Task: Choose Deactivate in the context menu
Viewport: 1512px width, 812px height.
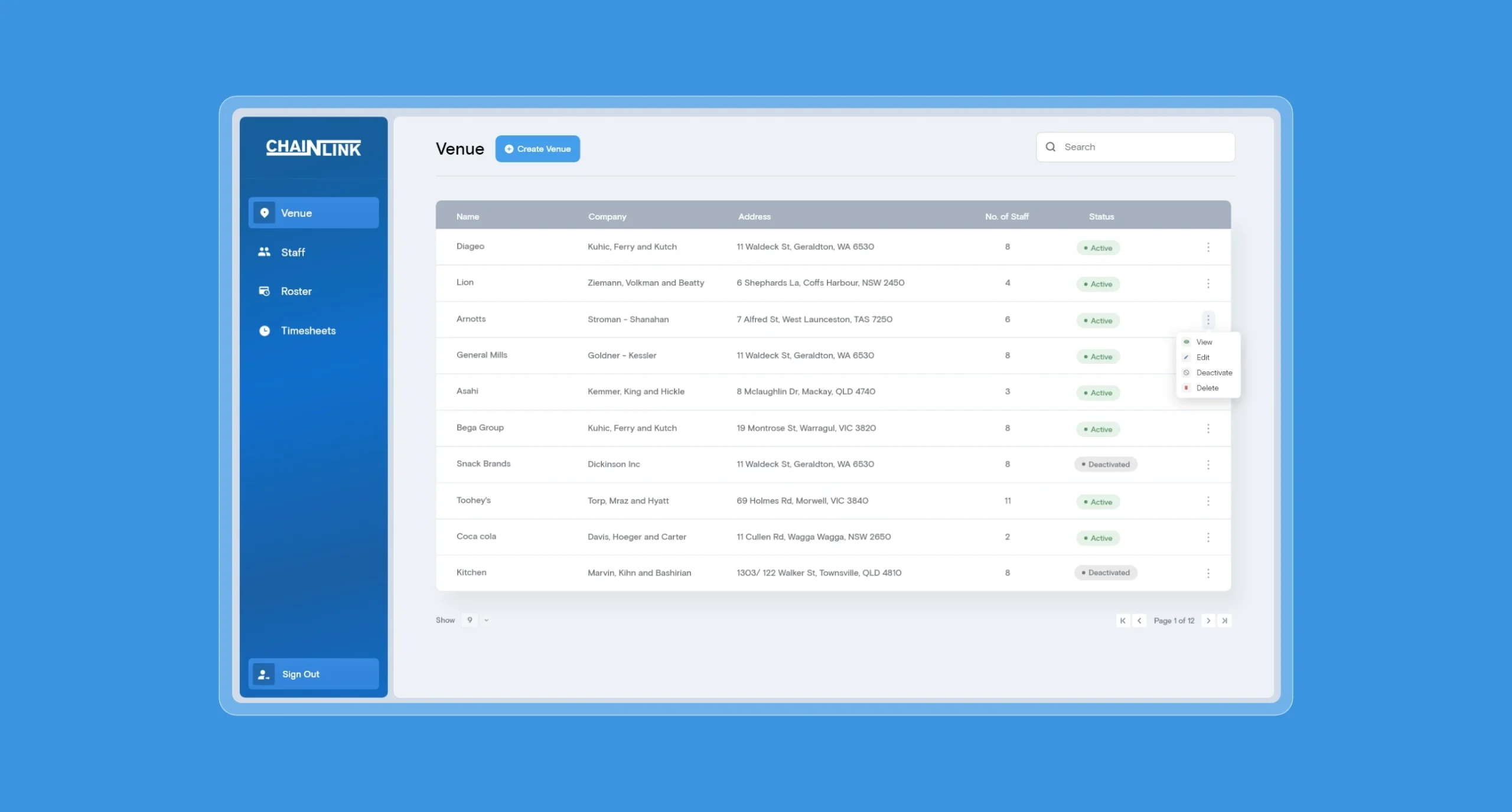Action: click(1208, 373)
